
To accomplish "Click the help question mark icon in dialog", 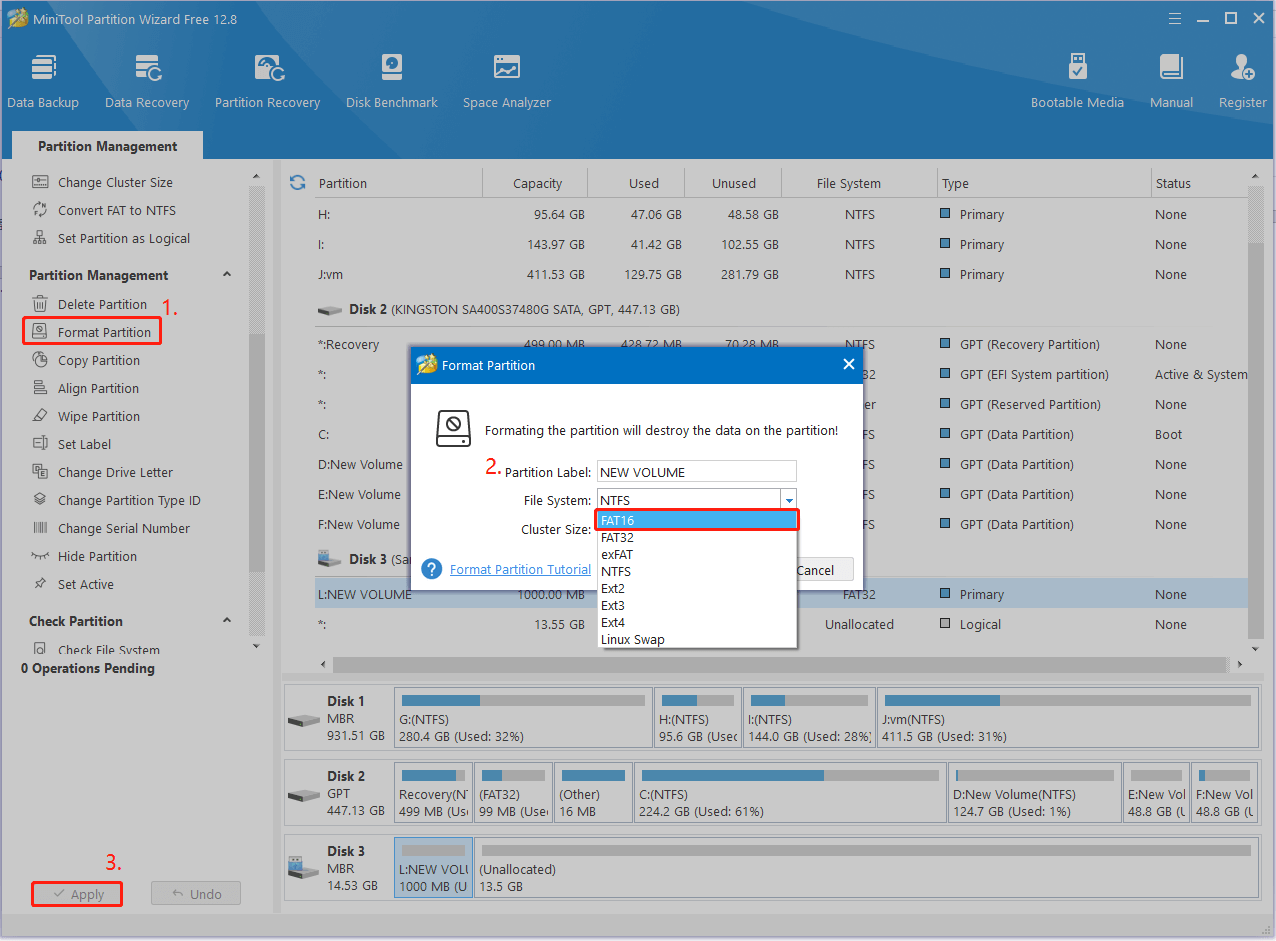I will [x=432, y=569].
